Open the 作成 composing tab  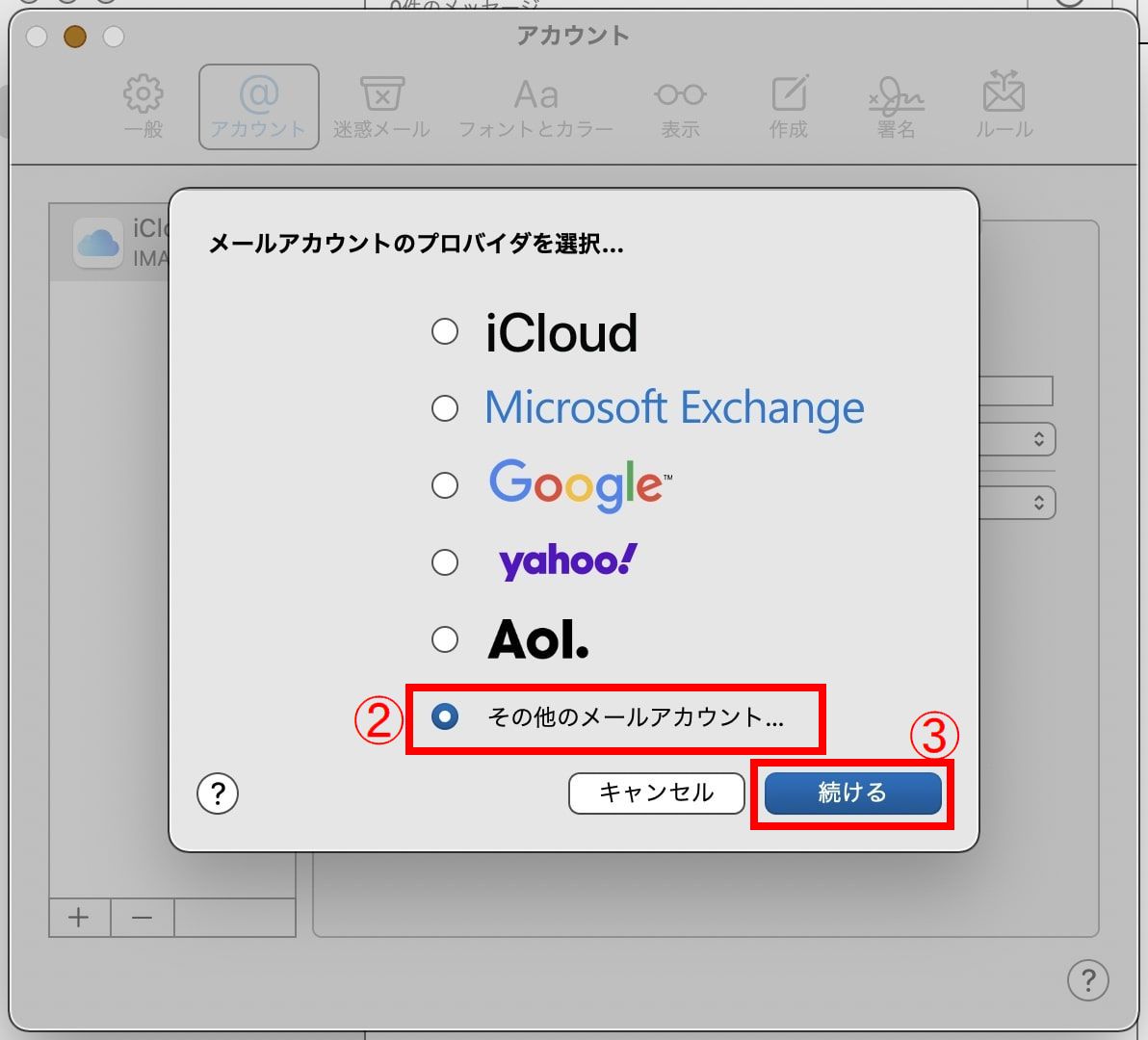(x=789, y=106)
